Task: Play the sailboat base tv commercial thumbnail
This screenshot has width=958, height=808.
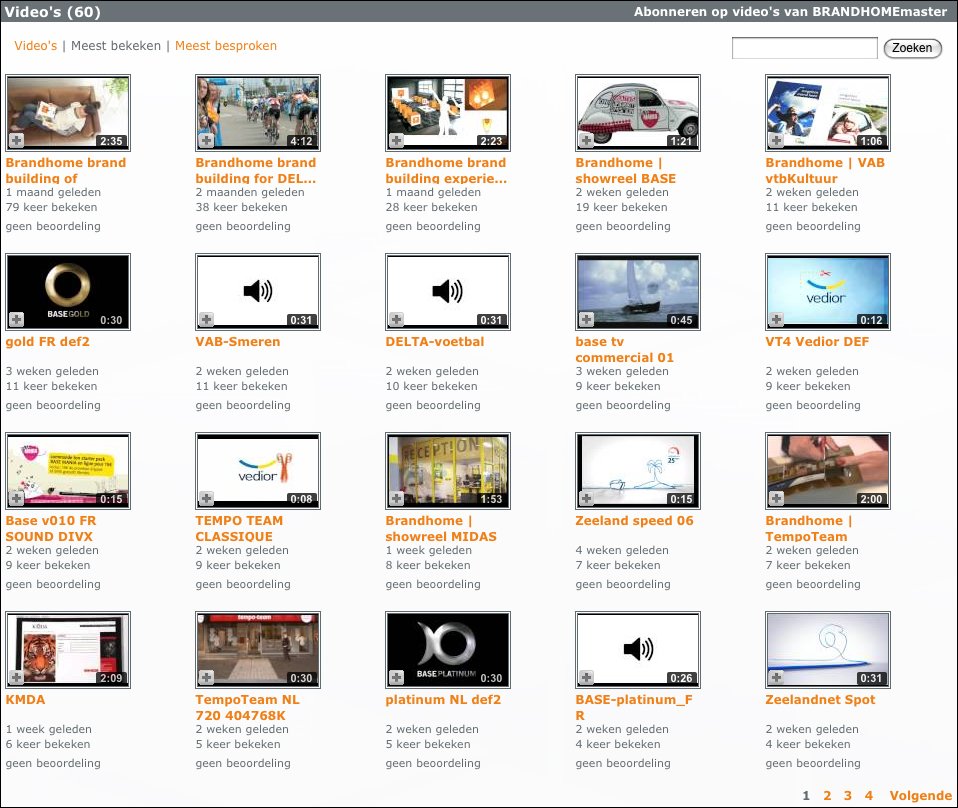Action: [638, 292]
